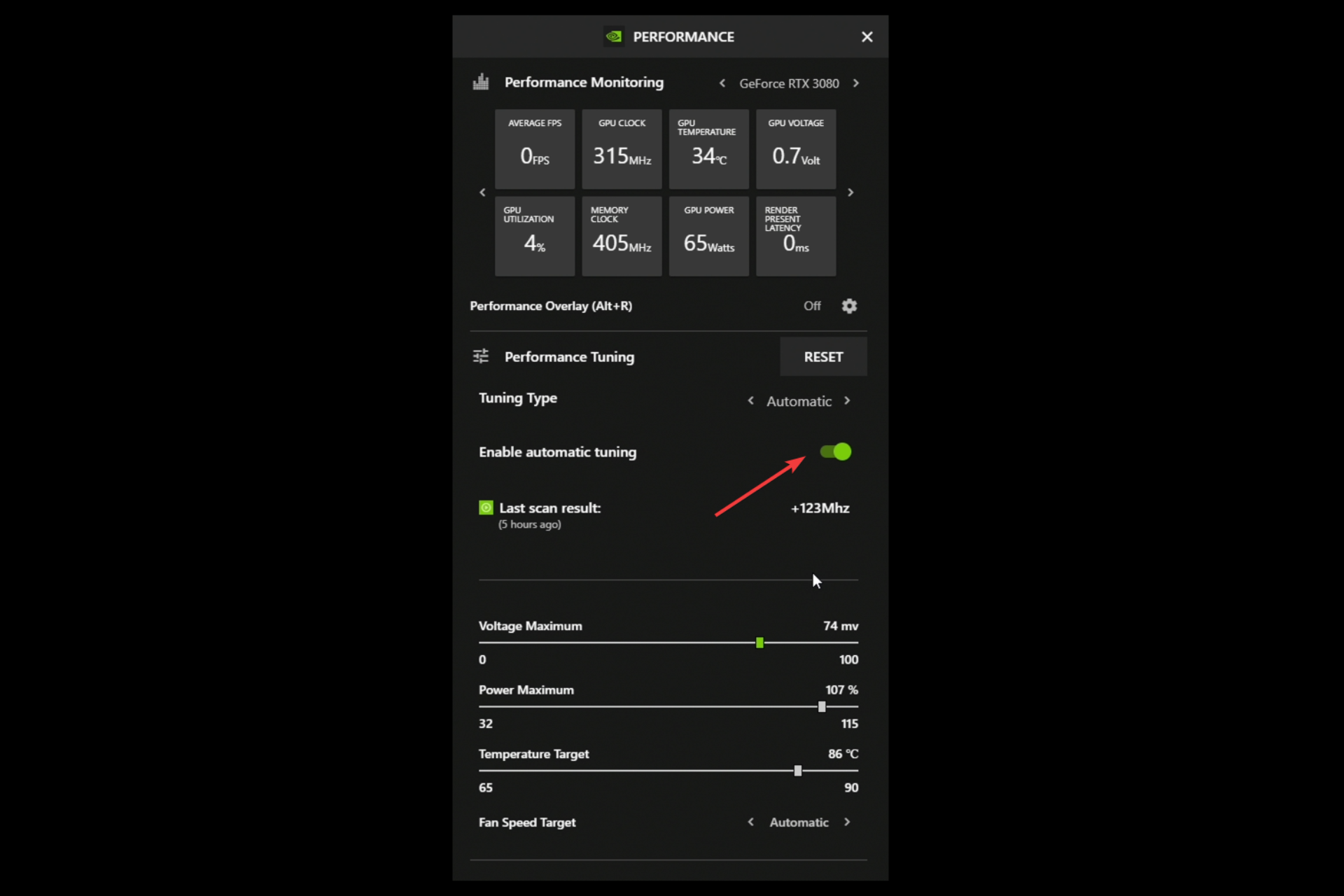The image size is (1344, 896).
Task: Adjust the Voltage Maximum slider handle
Action: coord(759,643)
